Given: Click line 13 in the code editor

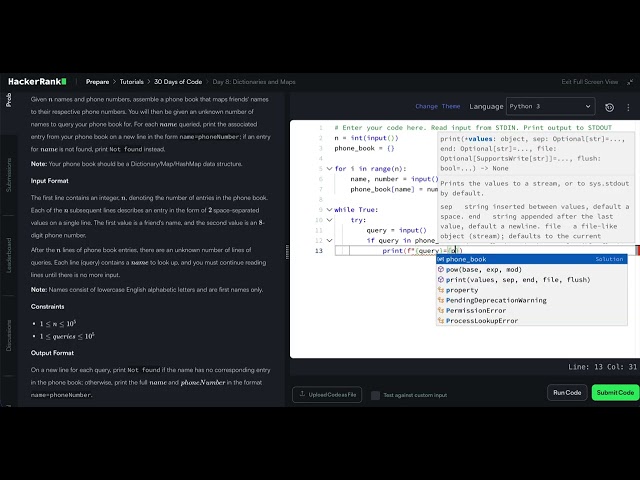Looking at the screenshot, I should click(484, 251).
